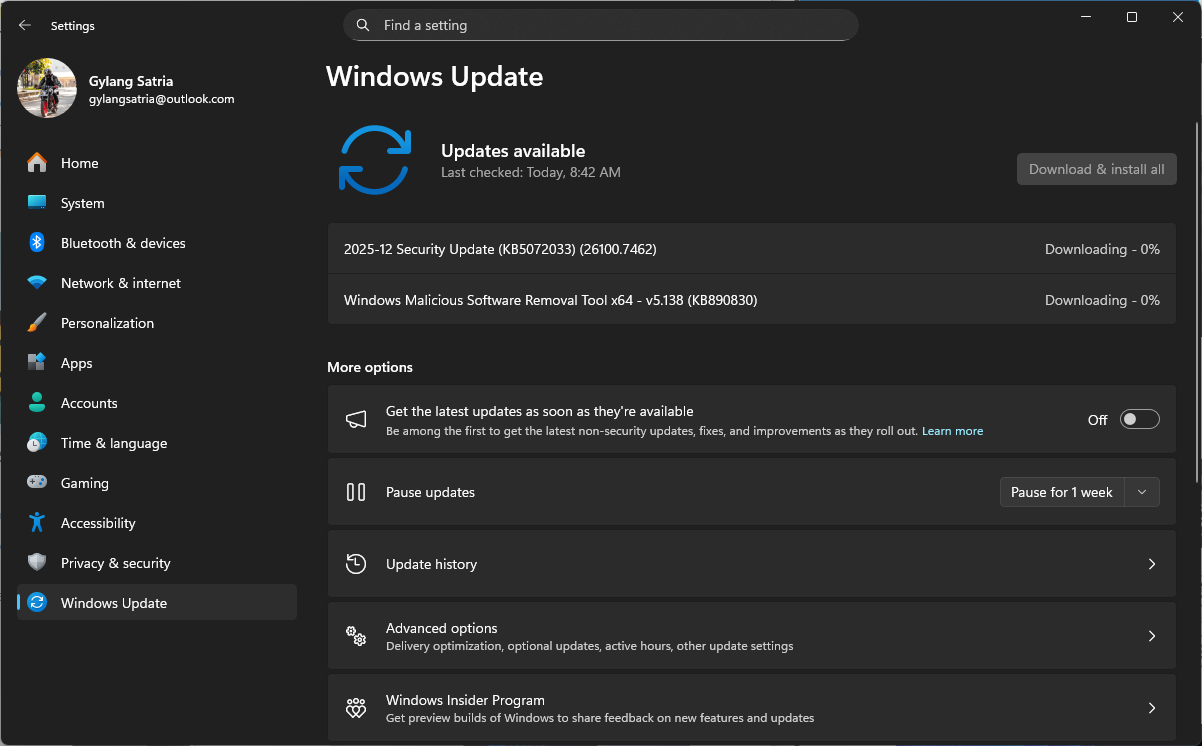The width and height of the screenshot is (1202, 746).
Task: Open Advanced options chevron
Action: 1151,636
